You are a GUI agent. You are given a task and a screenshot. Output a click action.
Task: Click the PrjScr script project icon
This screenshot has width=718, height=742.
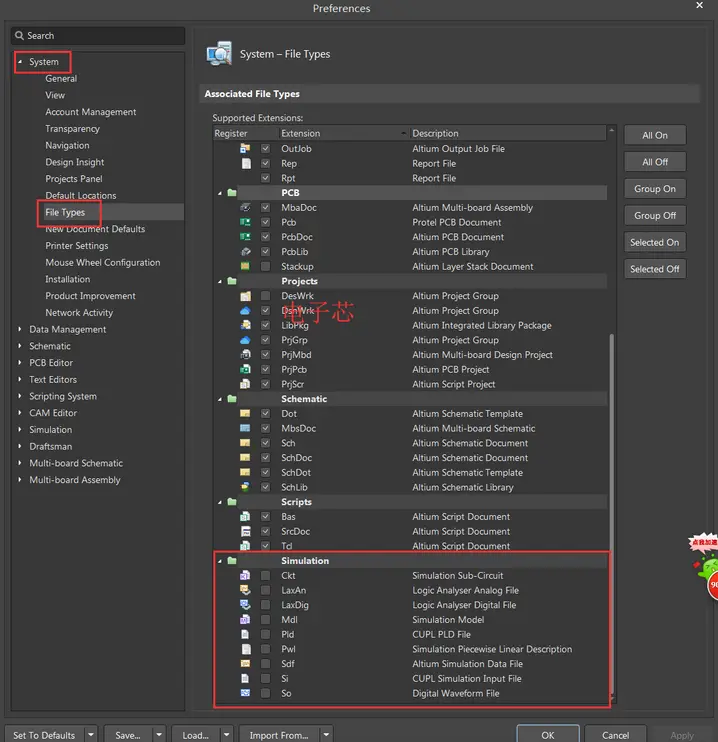[245, 384]
